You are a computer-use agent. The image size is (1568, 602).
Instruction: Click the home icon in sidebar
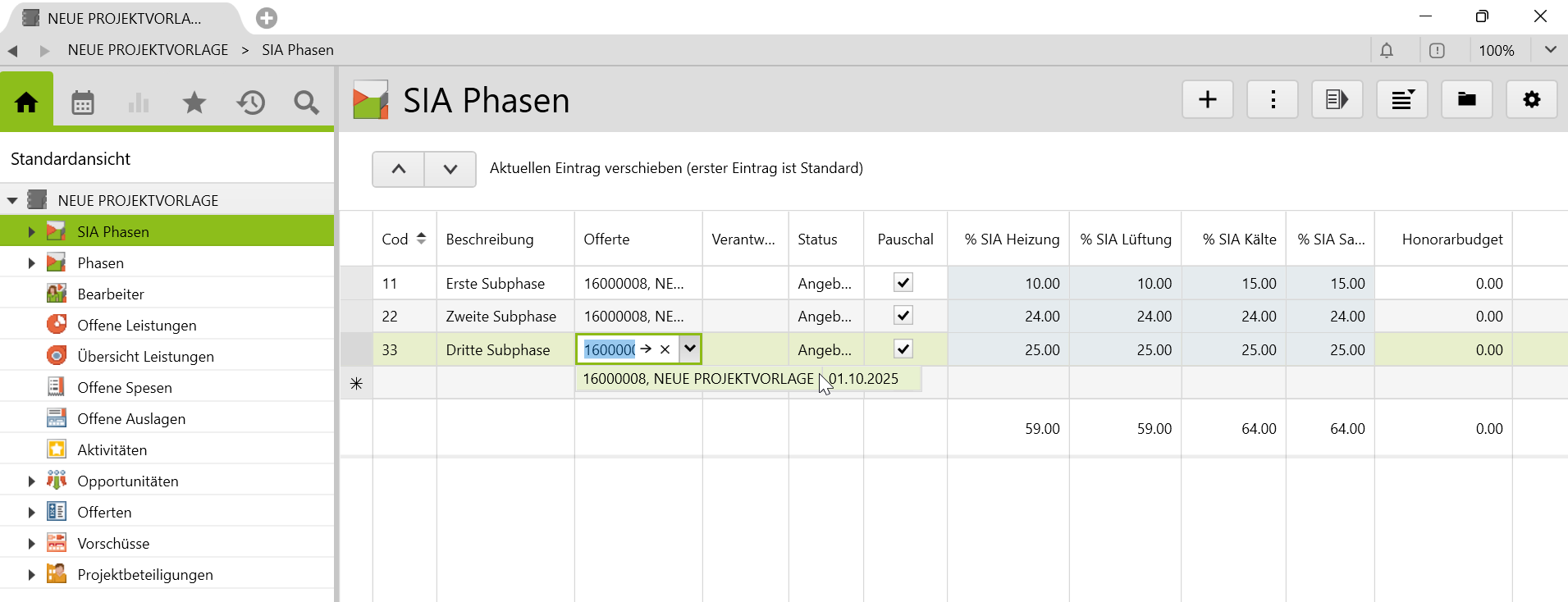[26, 103]
